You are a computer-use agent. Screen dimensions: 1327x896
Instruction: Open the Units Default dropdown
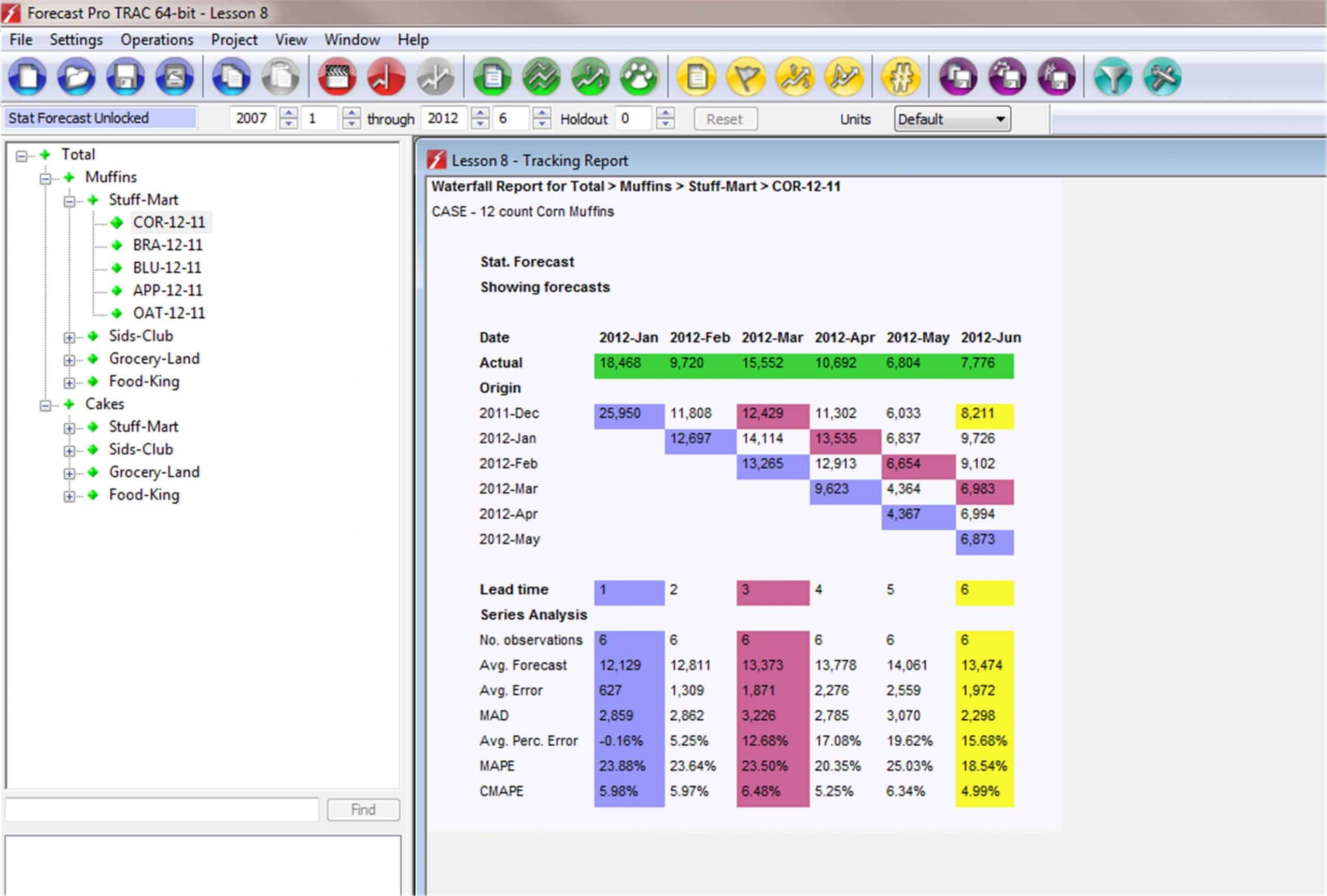pos(952,119)
